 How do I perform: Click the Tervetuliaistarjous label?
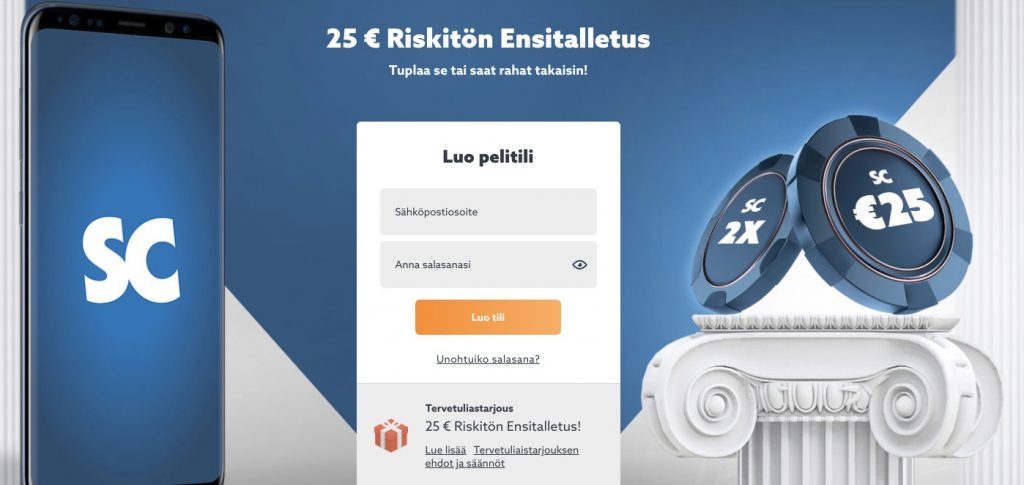coord(469,409)
